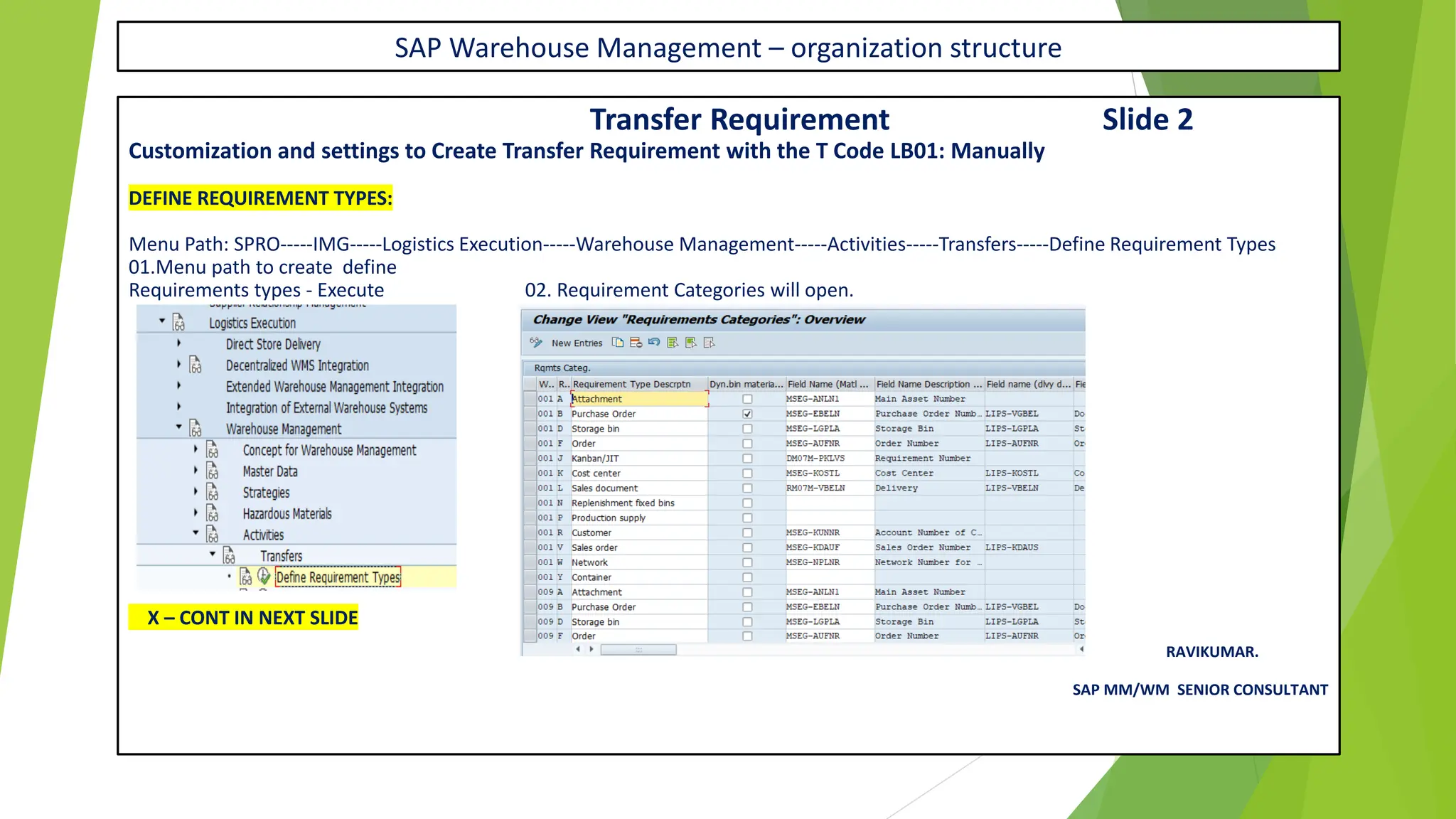Collapse the Activities tree node

(196, 532)
